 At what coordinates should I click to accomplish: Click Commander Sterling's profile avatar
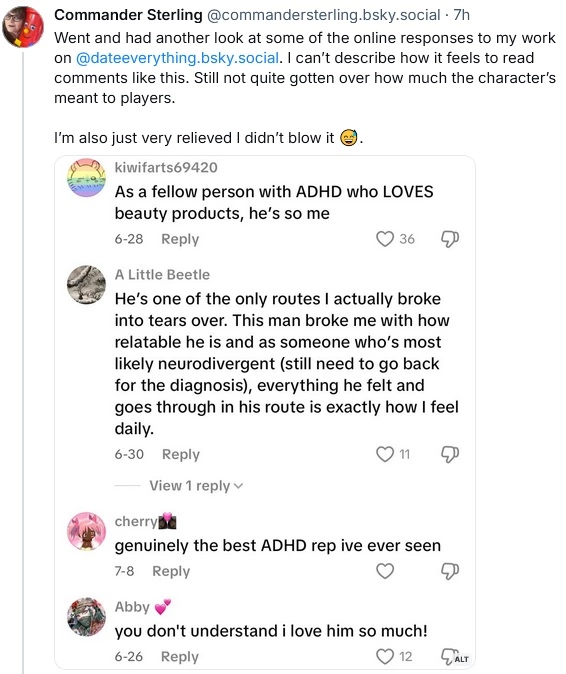[x=23, y=27]
